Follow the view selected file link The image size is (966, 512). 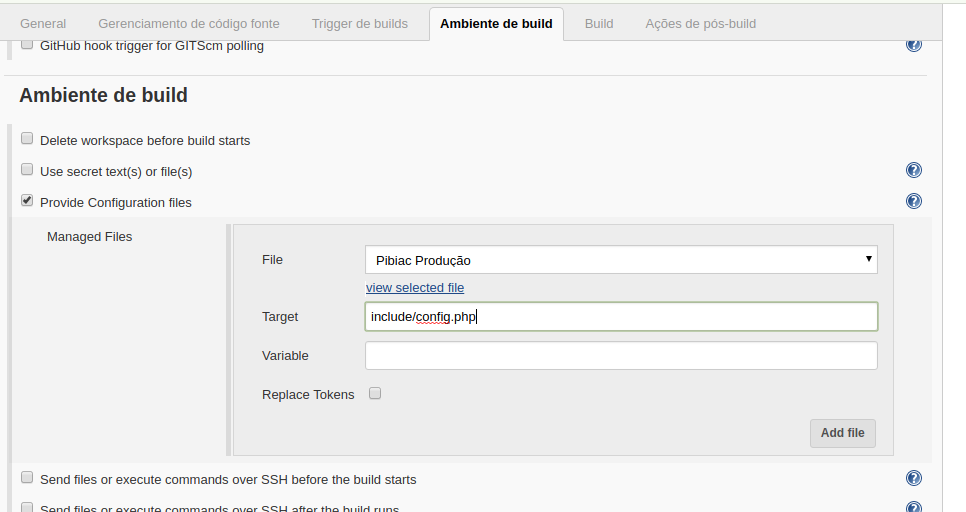[x=415, y=288]
